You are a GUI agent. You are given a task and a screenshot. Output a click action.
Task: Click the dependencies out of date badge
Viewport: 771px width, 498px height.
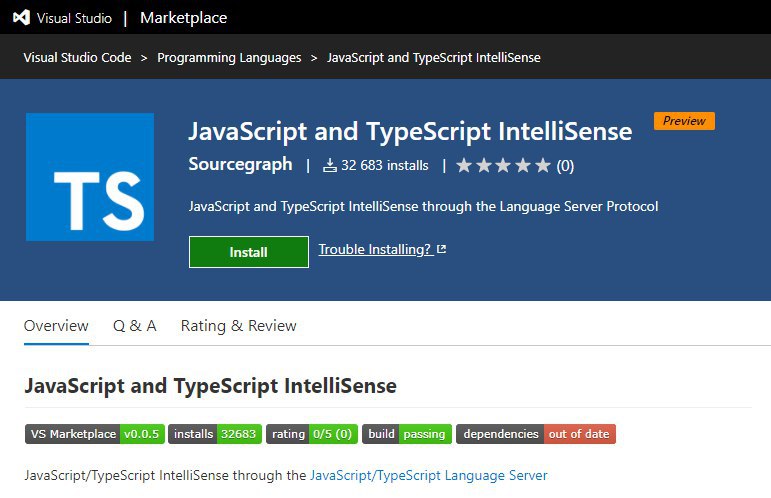pyautogui.click(x=535, y=434)
